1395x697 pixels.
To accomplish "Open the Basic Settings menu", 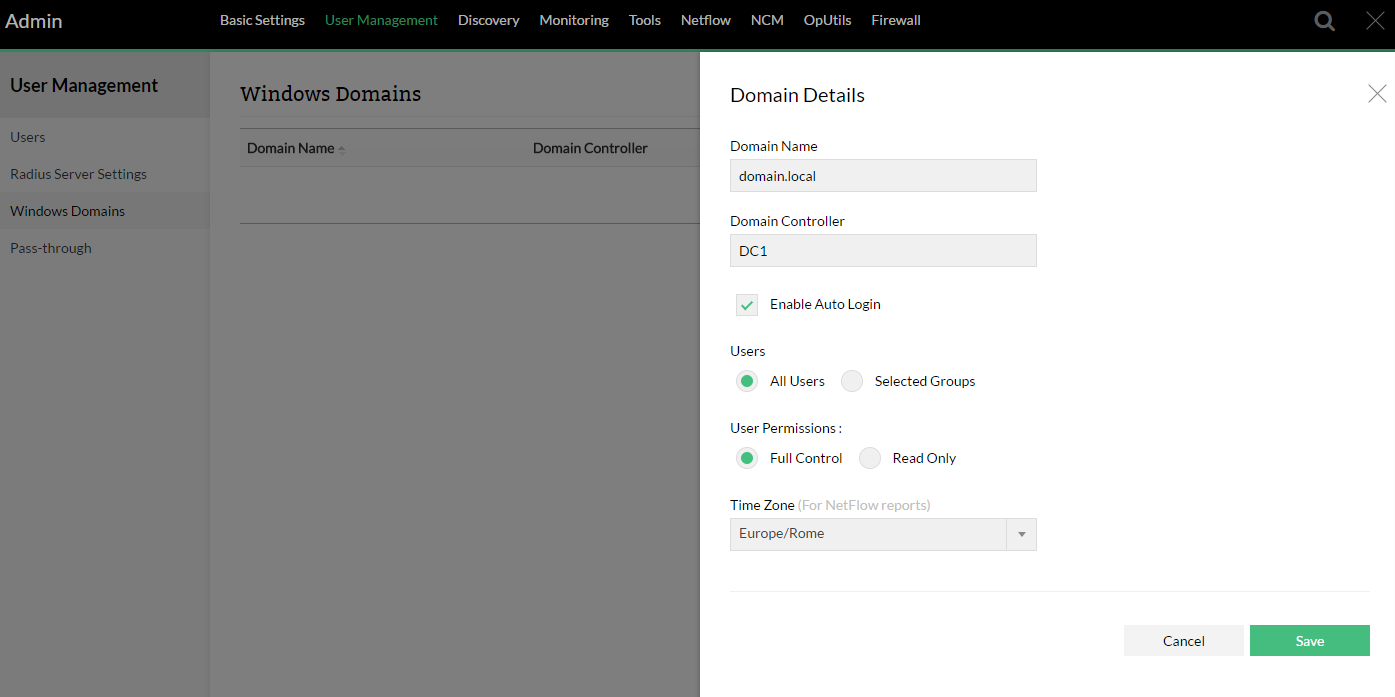I will [262, 20].
